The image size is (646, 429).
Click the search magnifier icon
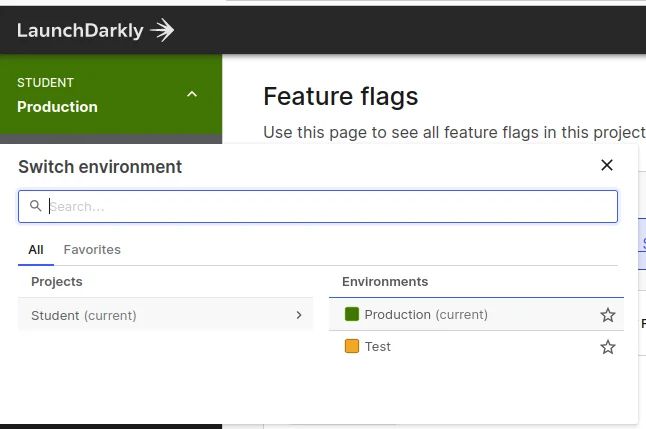tap(35, 206)
